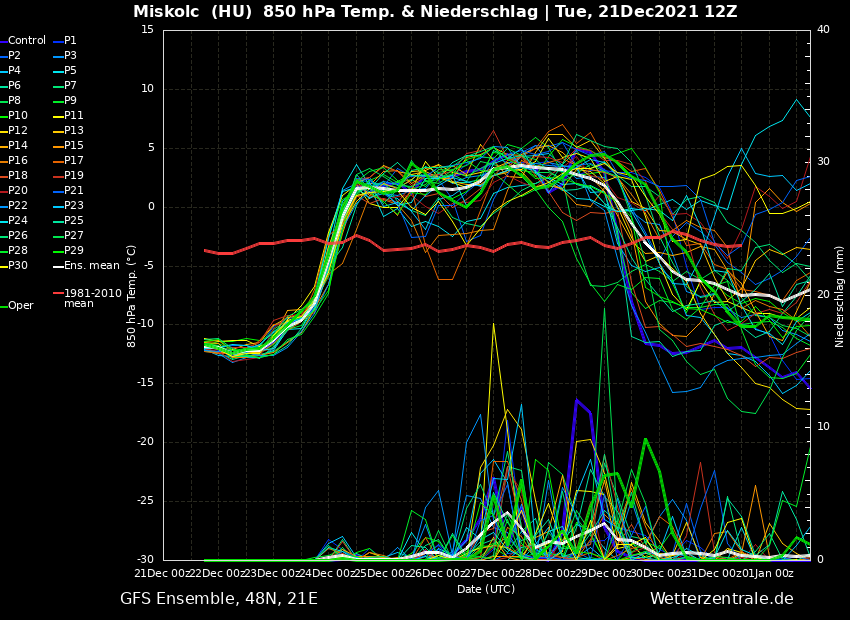Screen dimensions: 850x620
Task: Select the 1981-2010 mean legend entry
Action: coord(92,298)
